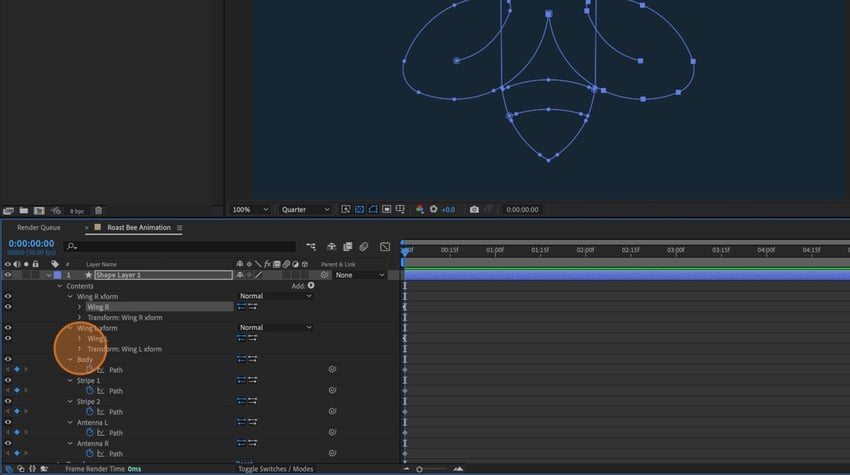
Task: Click the Reset Exposure icon
Action: click(434, 209)
